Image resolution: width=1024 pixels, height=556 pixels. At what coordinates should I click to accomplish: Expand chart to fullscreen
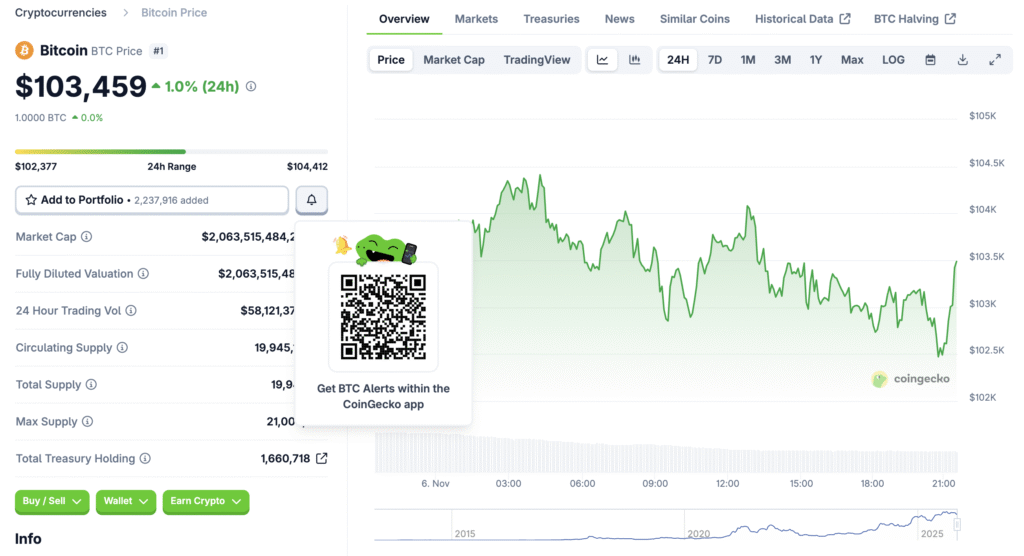point(995,60)
